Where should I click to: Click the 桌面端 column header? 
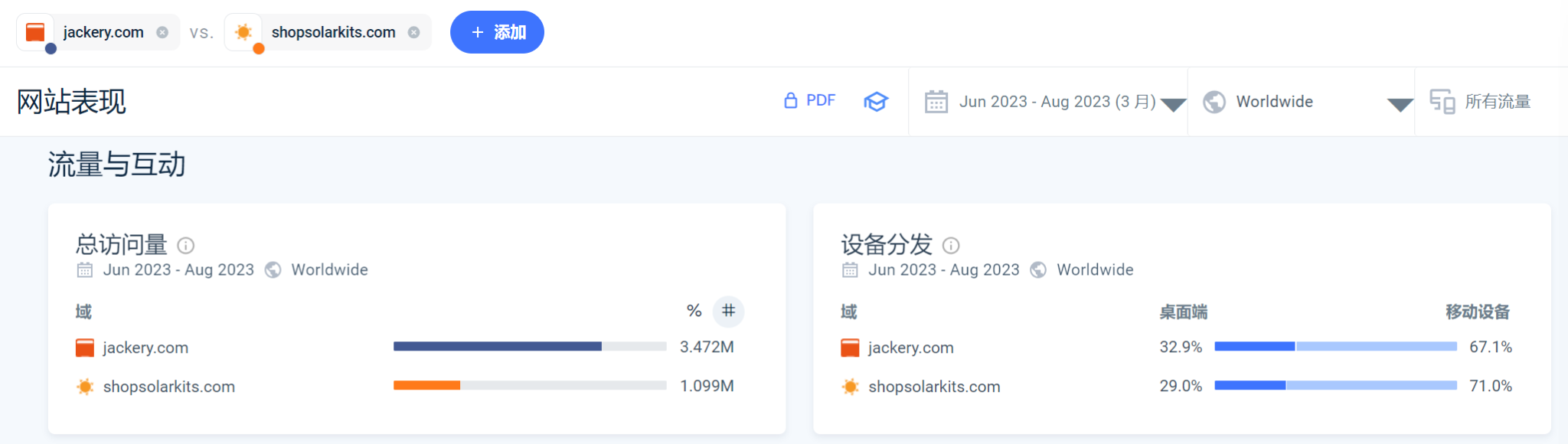click(1184, 312)
